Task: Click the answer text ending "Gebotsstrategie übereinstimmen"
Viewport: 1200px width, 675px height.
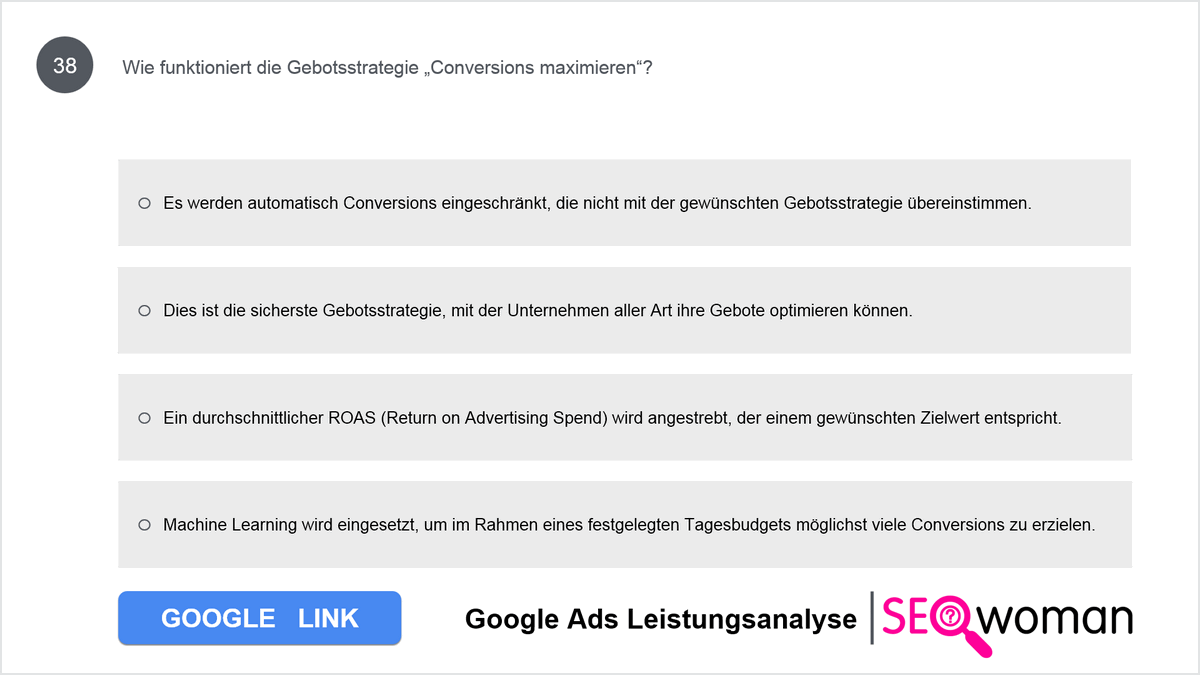Action: [597, 203]
